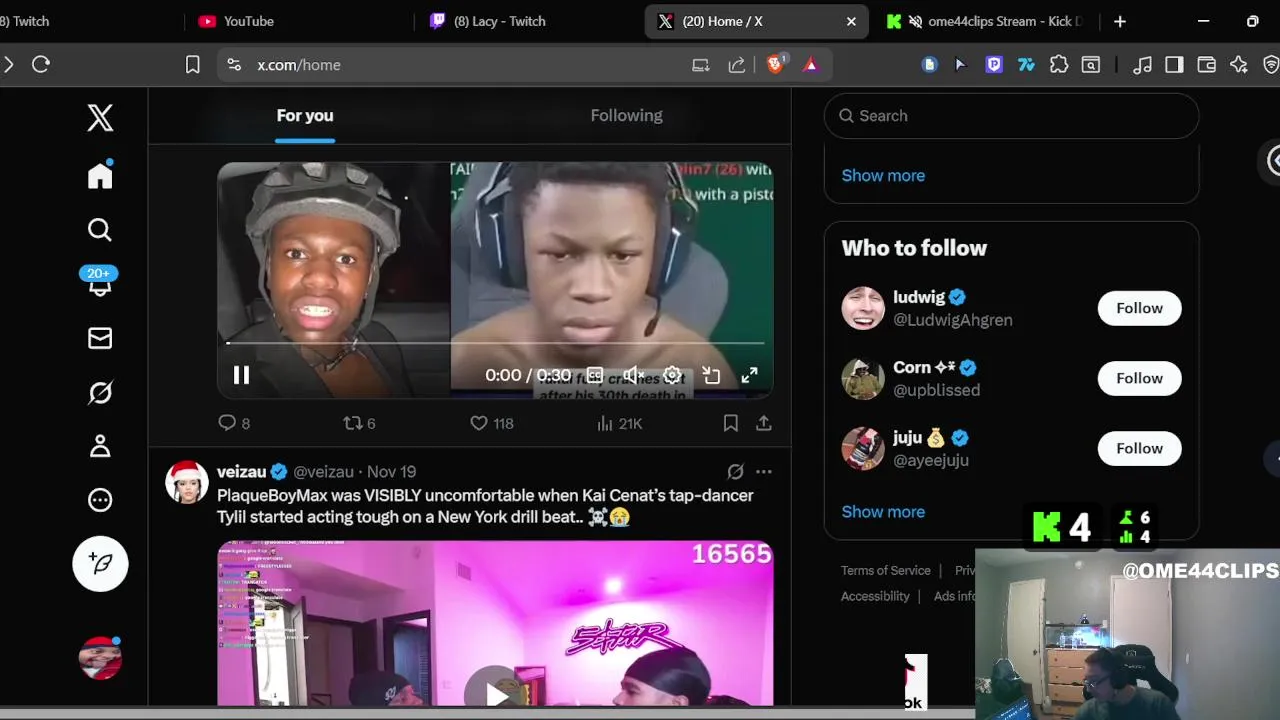
Task: Open the X logo home link
Action: [100, 118]
